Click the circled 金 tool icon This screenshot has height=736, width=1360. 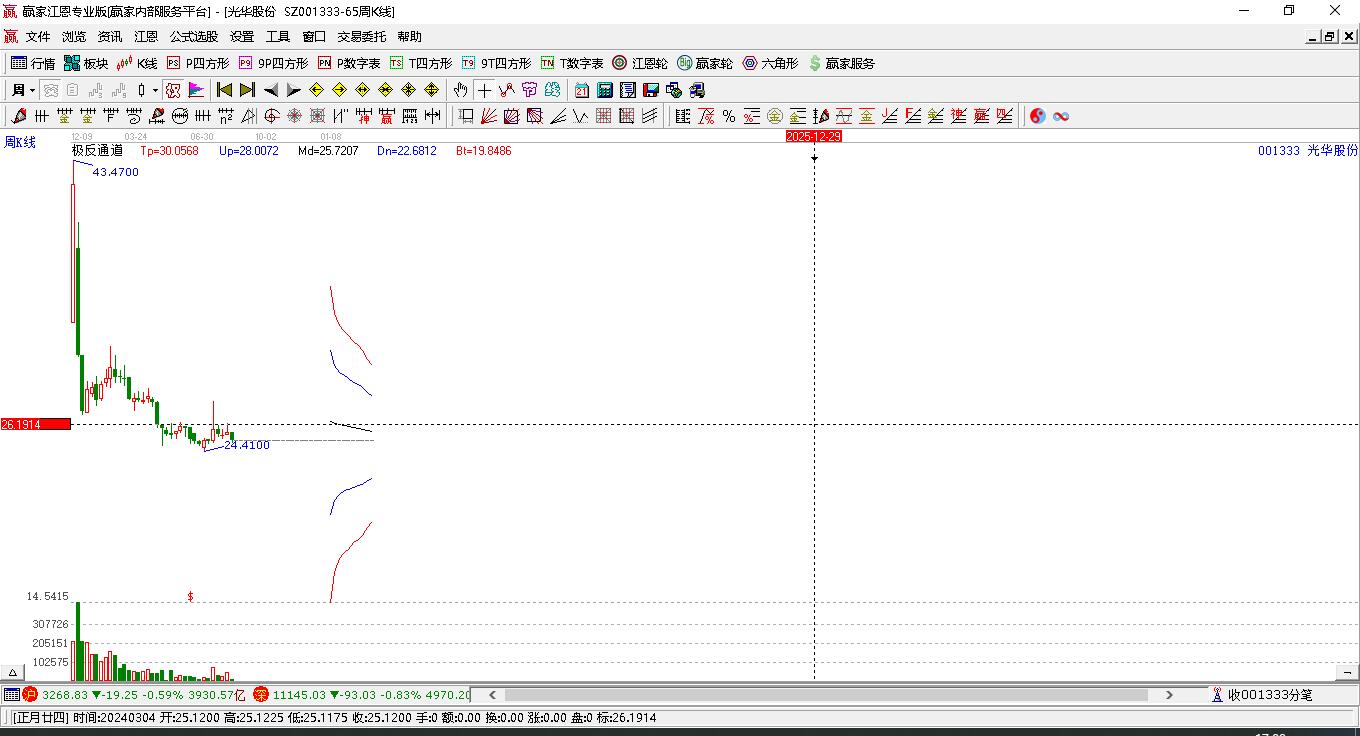[x=774, y=116]
